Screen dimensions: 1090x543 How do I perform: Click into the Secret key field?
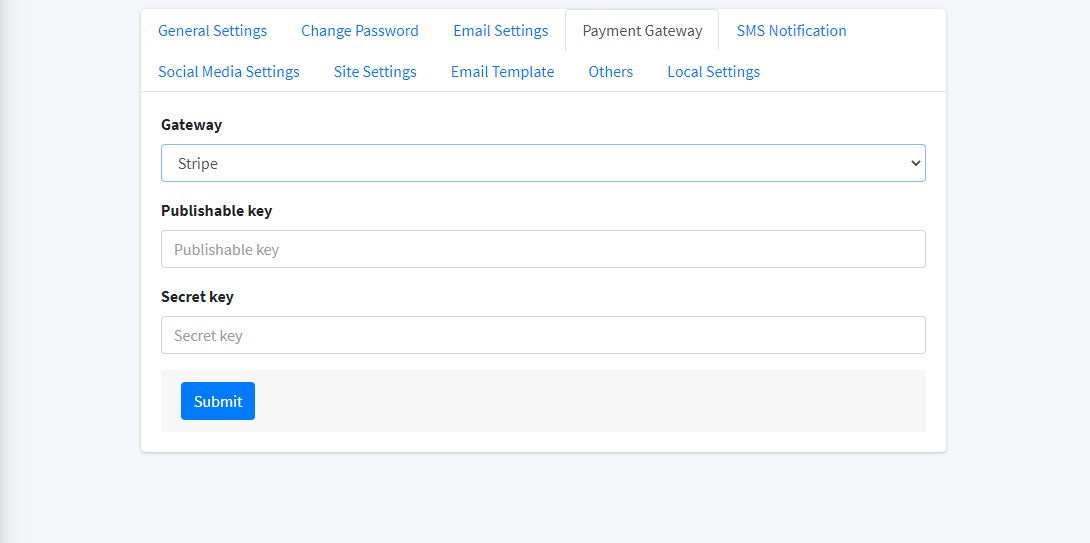[x=543, y=335]
